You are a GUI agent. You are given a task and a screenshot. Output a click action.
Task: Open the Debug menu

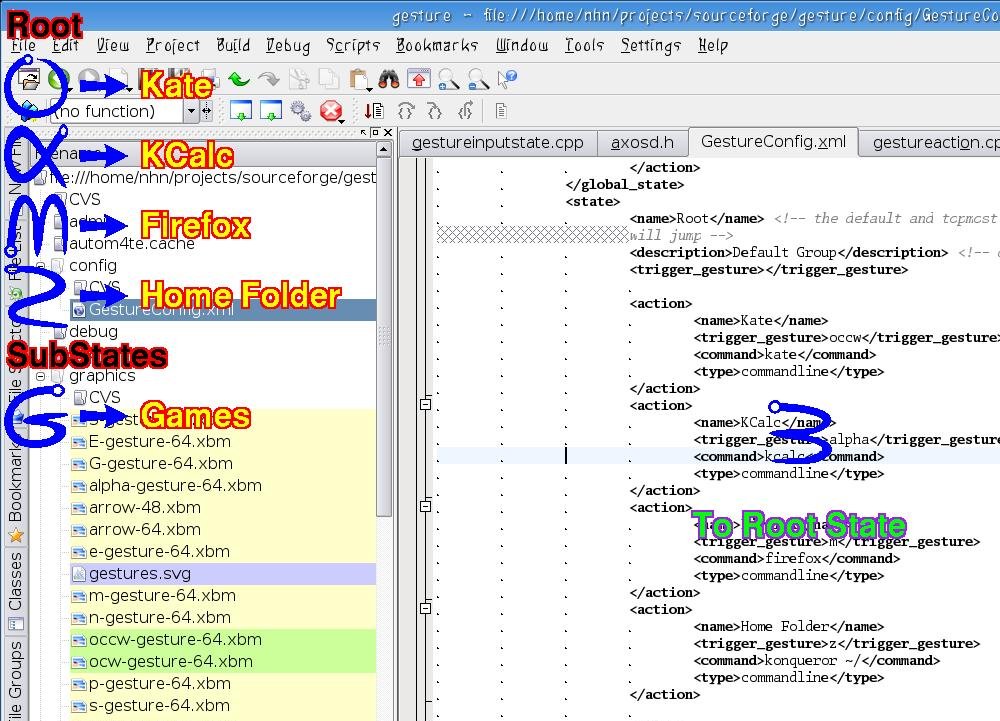click(x=288, y=45)
